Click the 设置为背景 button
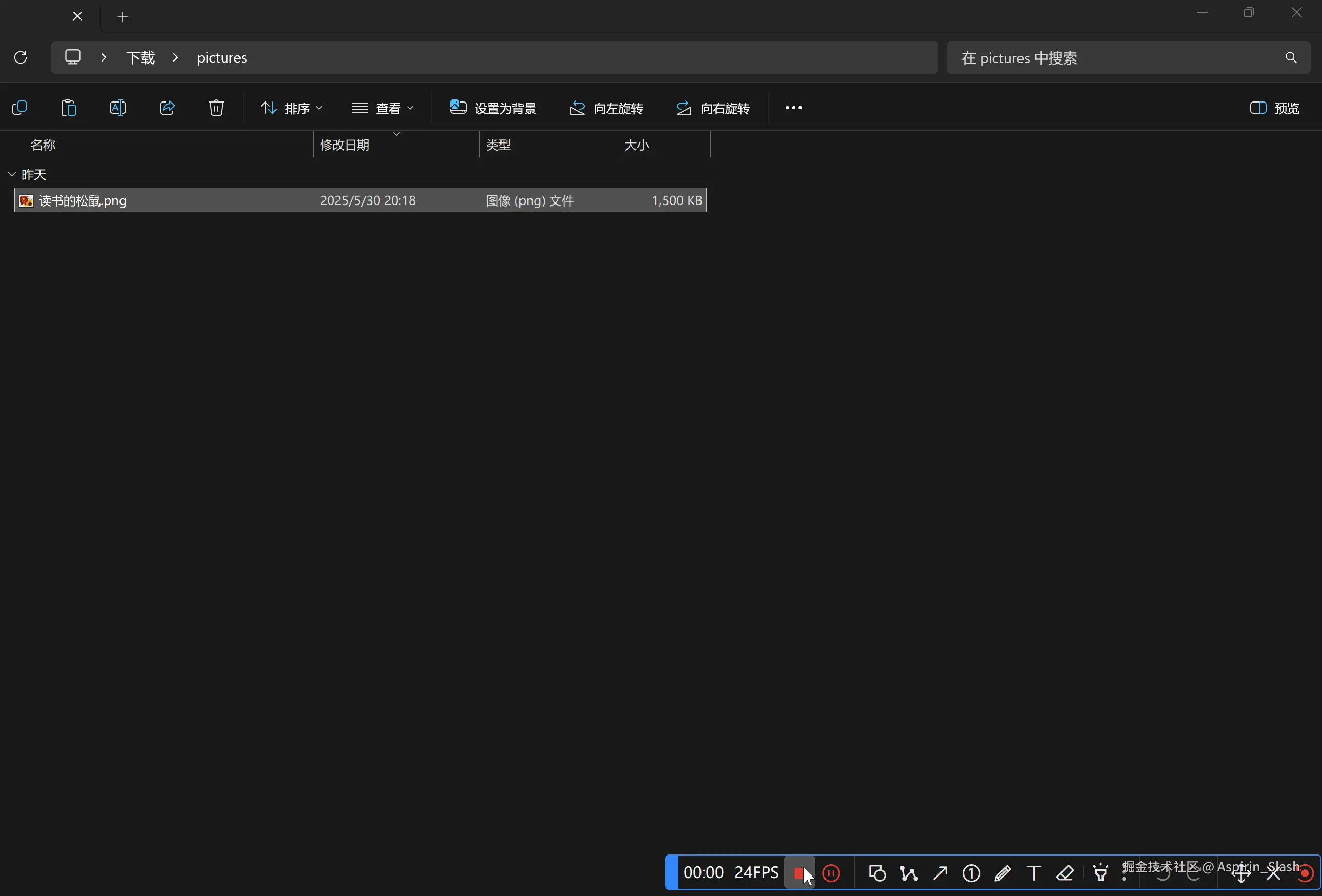The height and width of the screenshot is (896, 1322). pyautogui.click(x=493, y=108)
